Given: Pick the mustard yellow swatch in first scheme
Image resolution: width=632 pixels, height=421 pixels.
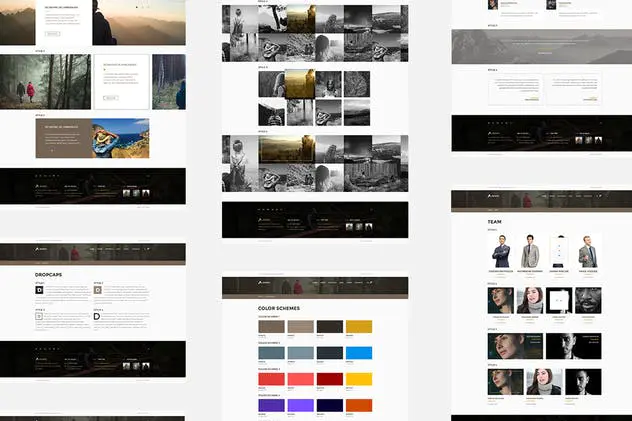Looking at the screenshot, I should click(359, 327).
